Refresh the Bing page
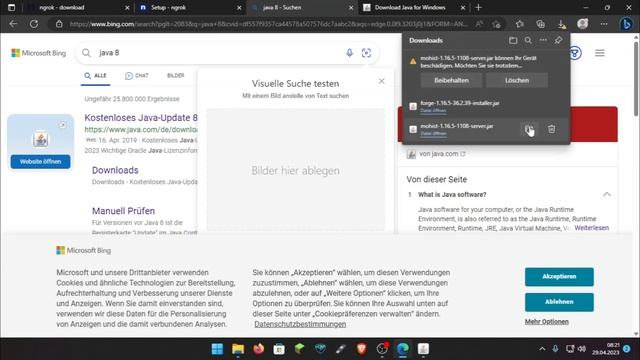This screenshot has height=360, width=640. pos(34,24)
